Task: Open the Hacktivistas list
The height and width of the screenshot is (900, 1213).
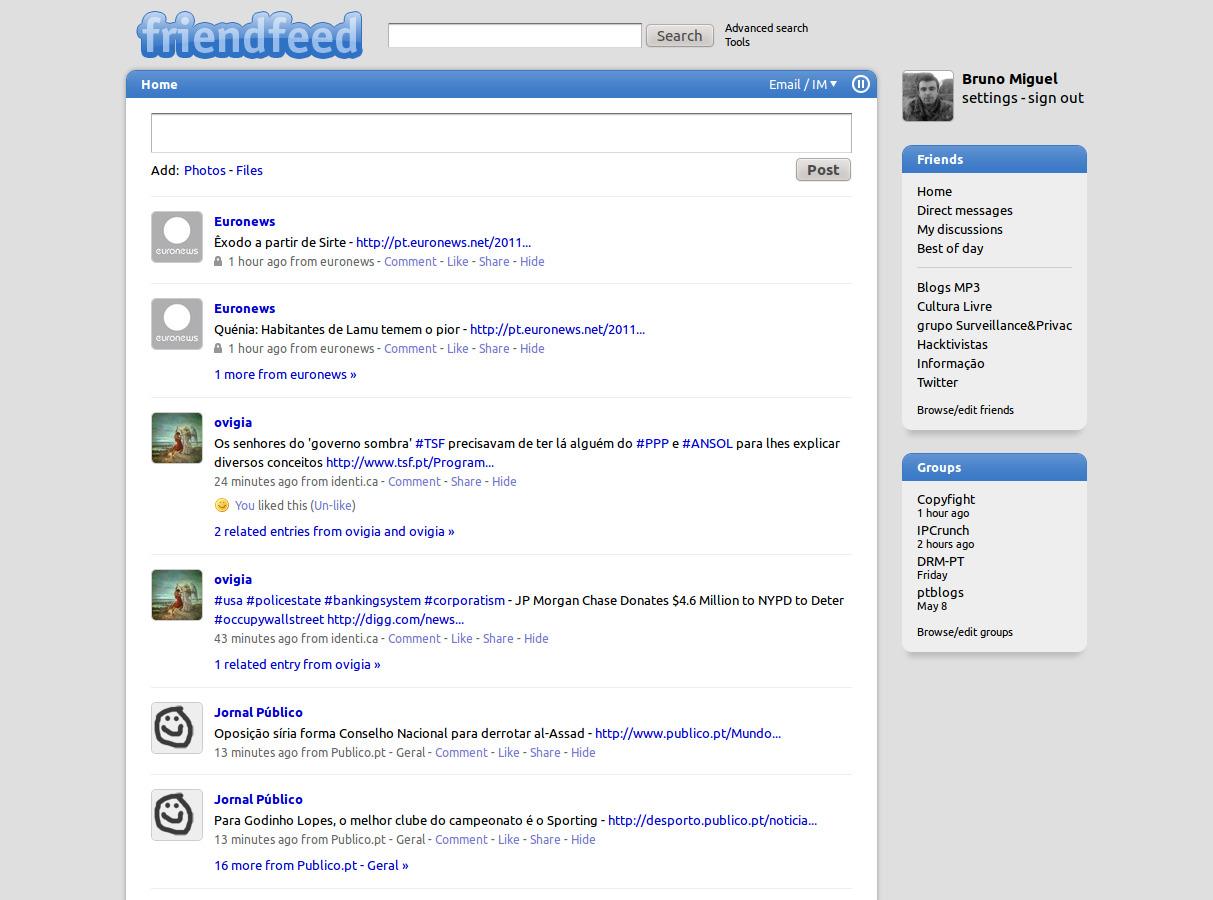Action: tap(952, 344)
